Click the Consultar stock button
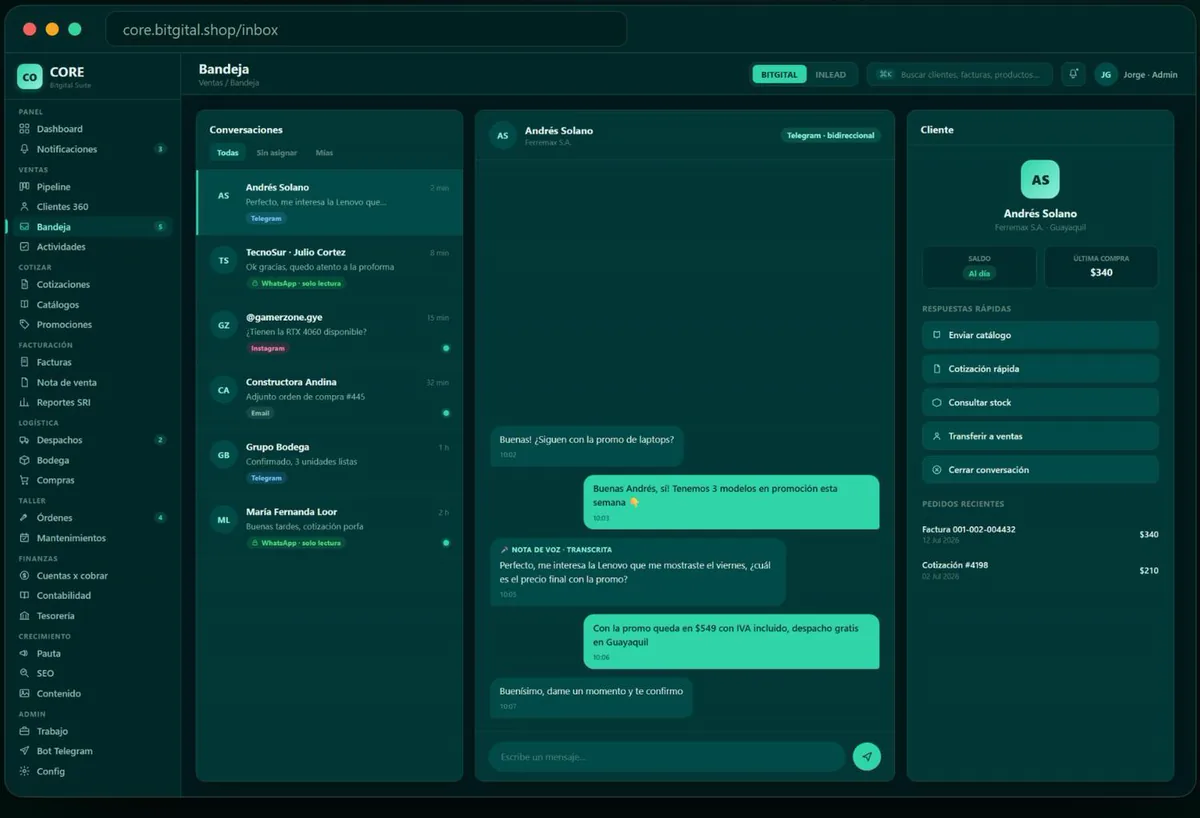This screenshot has width=1200, height=818. [1040, 402]
